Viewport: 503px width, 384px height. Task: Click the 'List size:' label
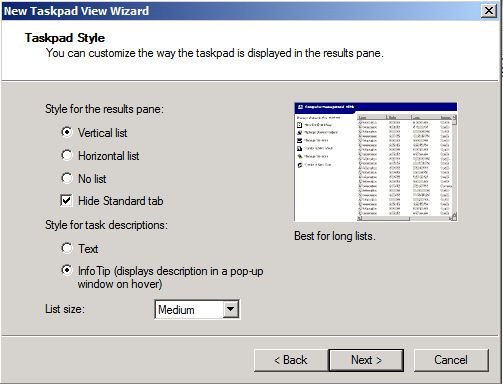(65, 309)
